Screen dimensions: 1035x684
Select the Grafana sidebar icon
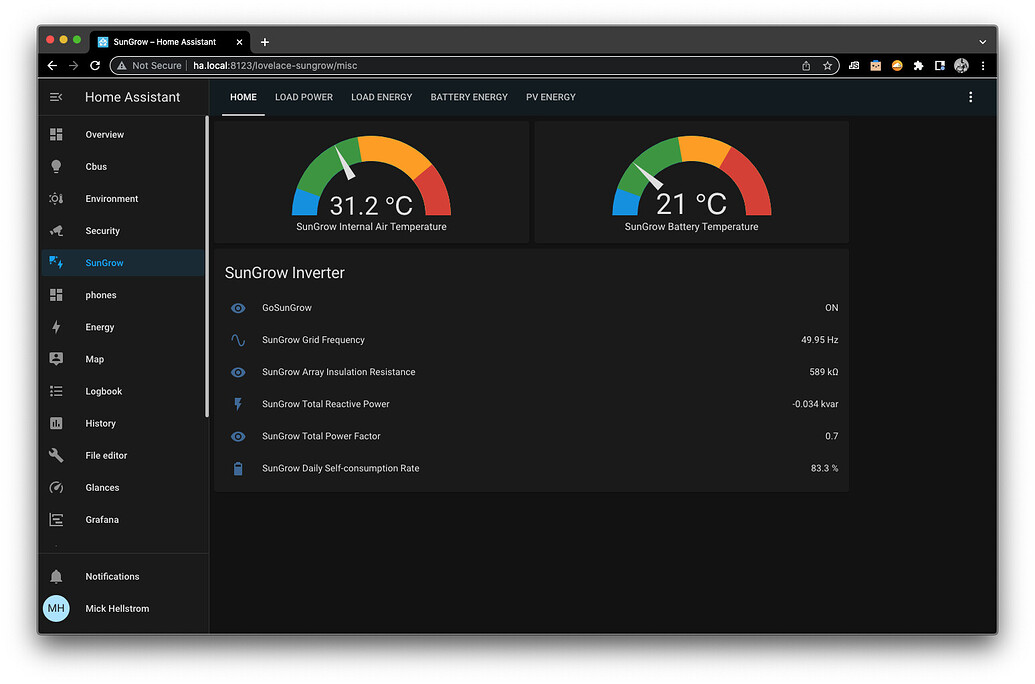[57, 519]
